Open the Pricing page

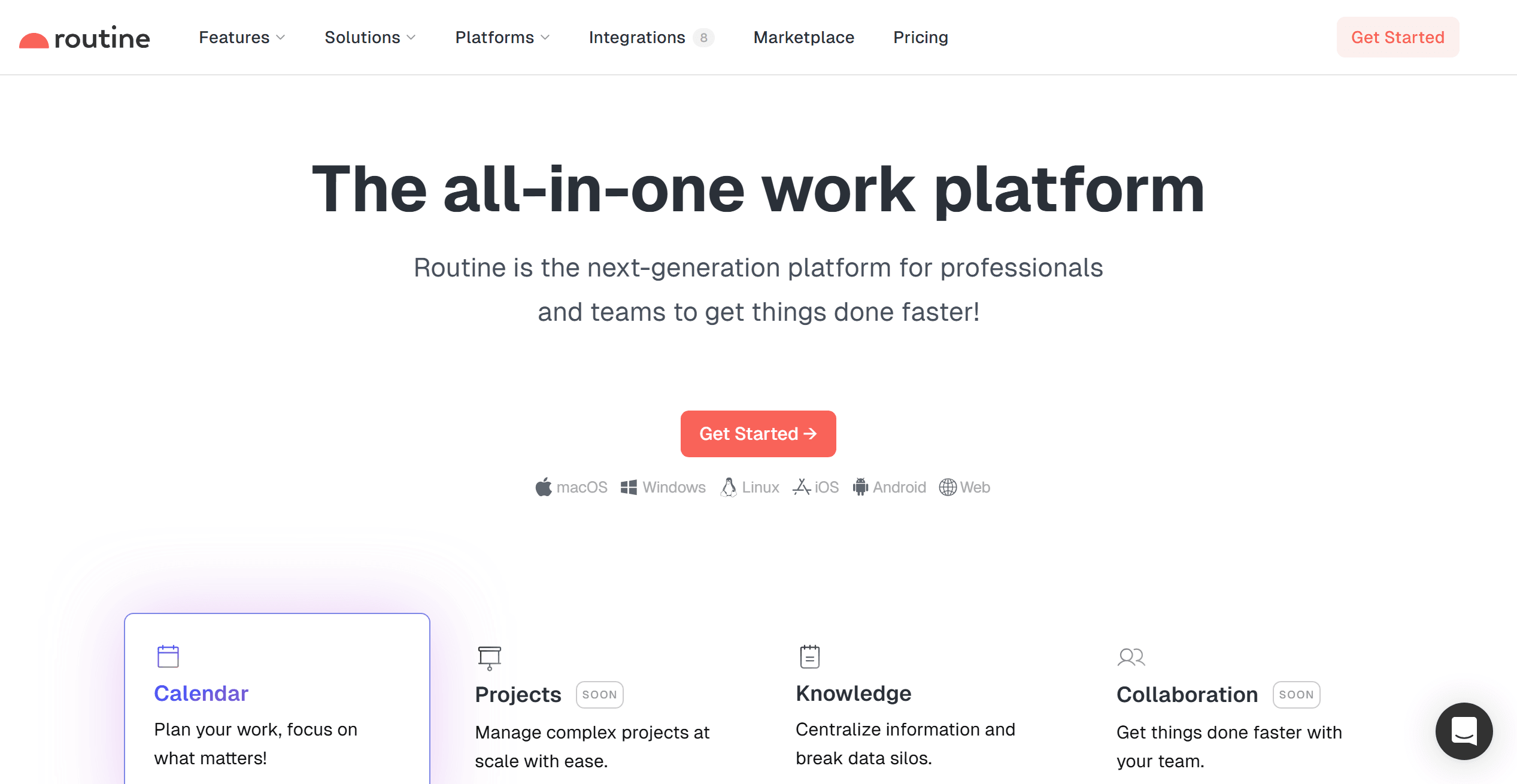coord(920,38)
